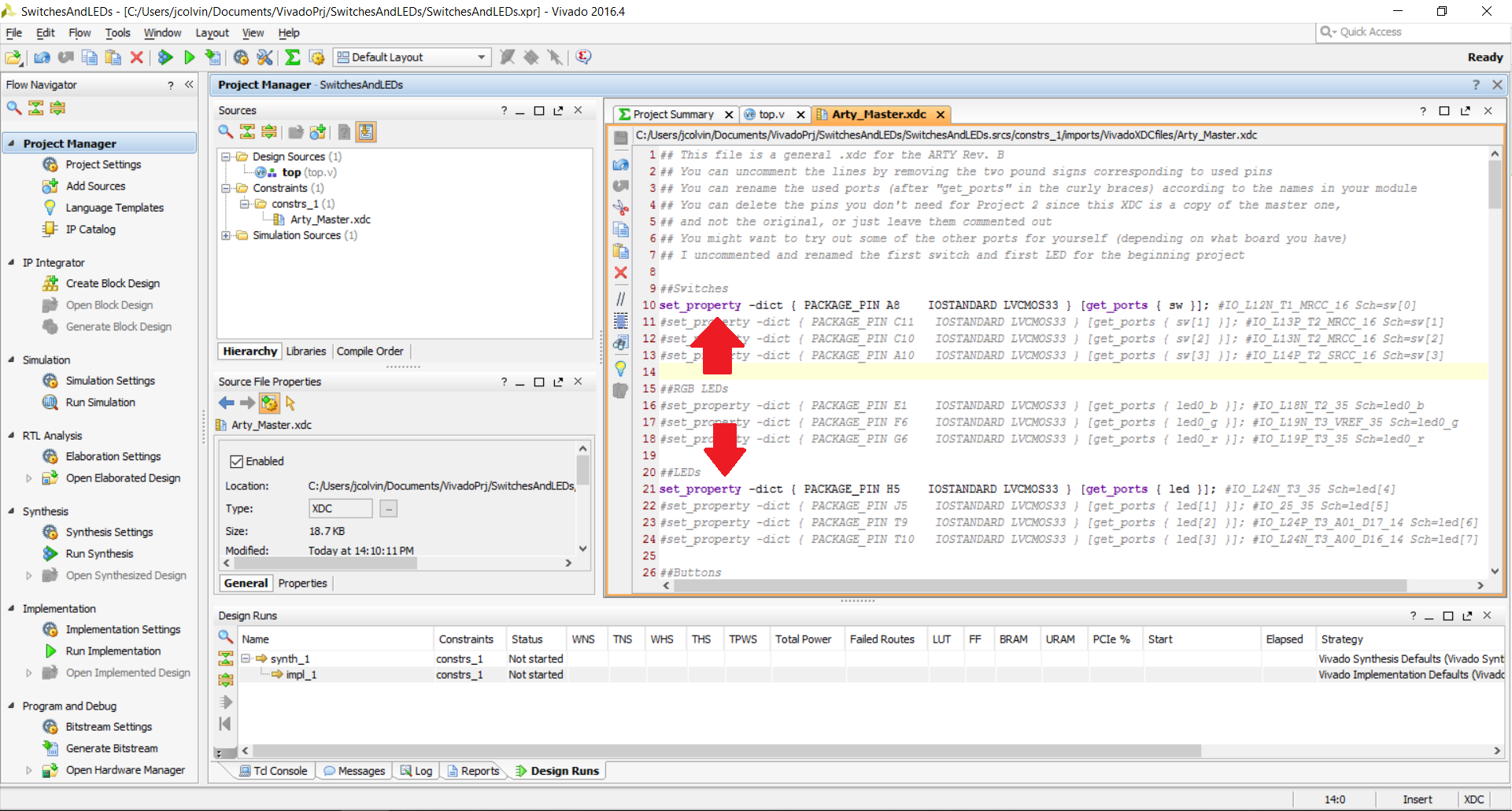Click the editor's save file icon
This screenshot has height=811, width=1512.
[x=621, y=138]
